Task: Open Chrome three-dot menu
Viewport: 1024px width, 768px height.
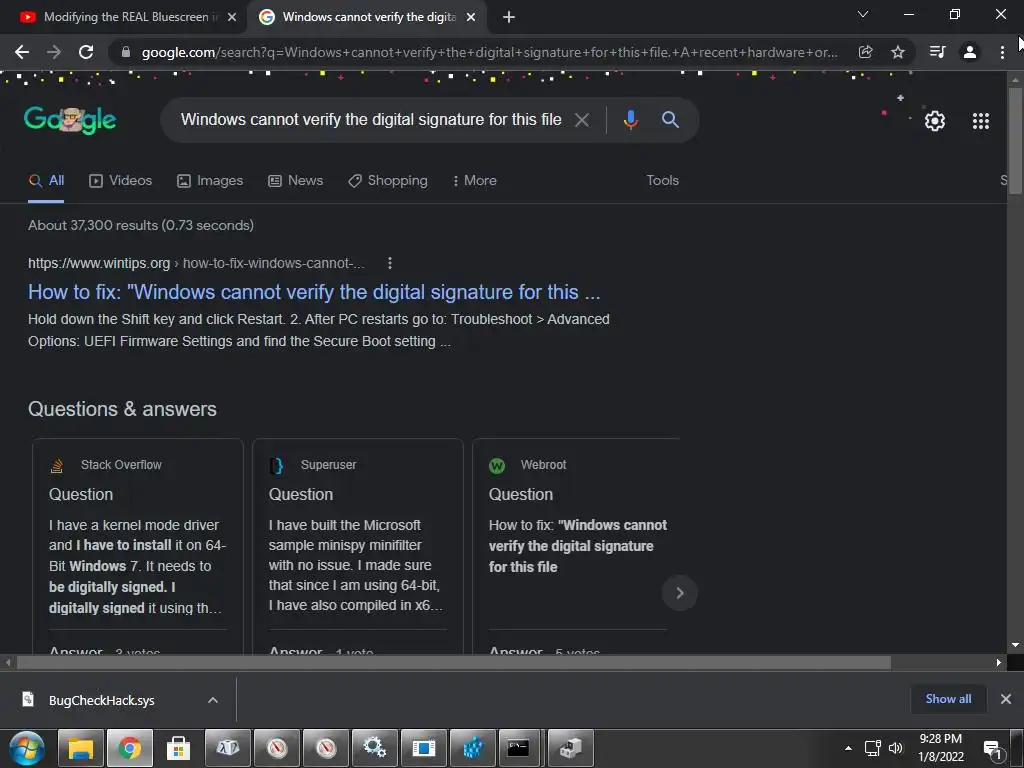Action: tap(1002, 52)
